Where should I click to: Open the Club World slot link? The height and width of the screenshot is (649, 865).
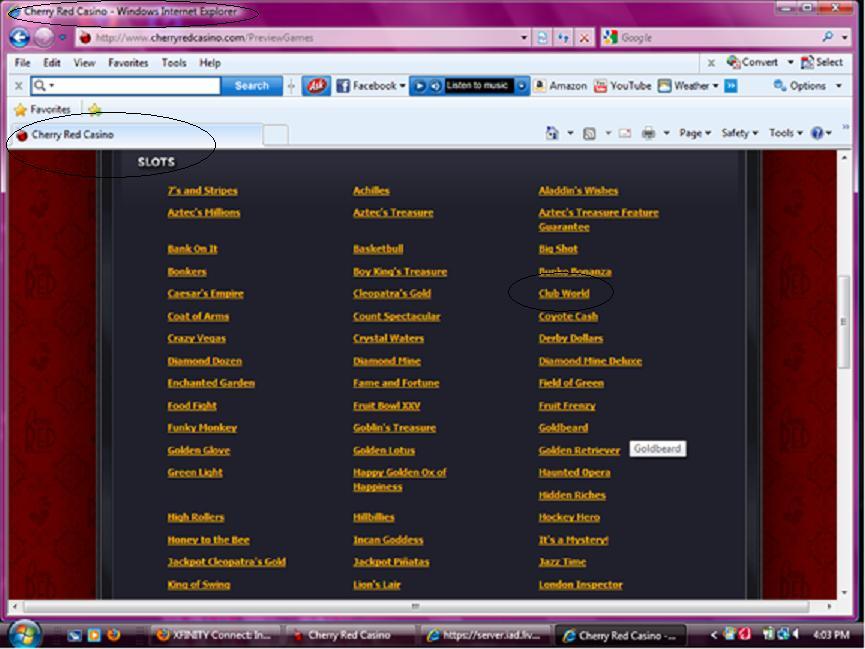[564, 294]
